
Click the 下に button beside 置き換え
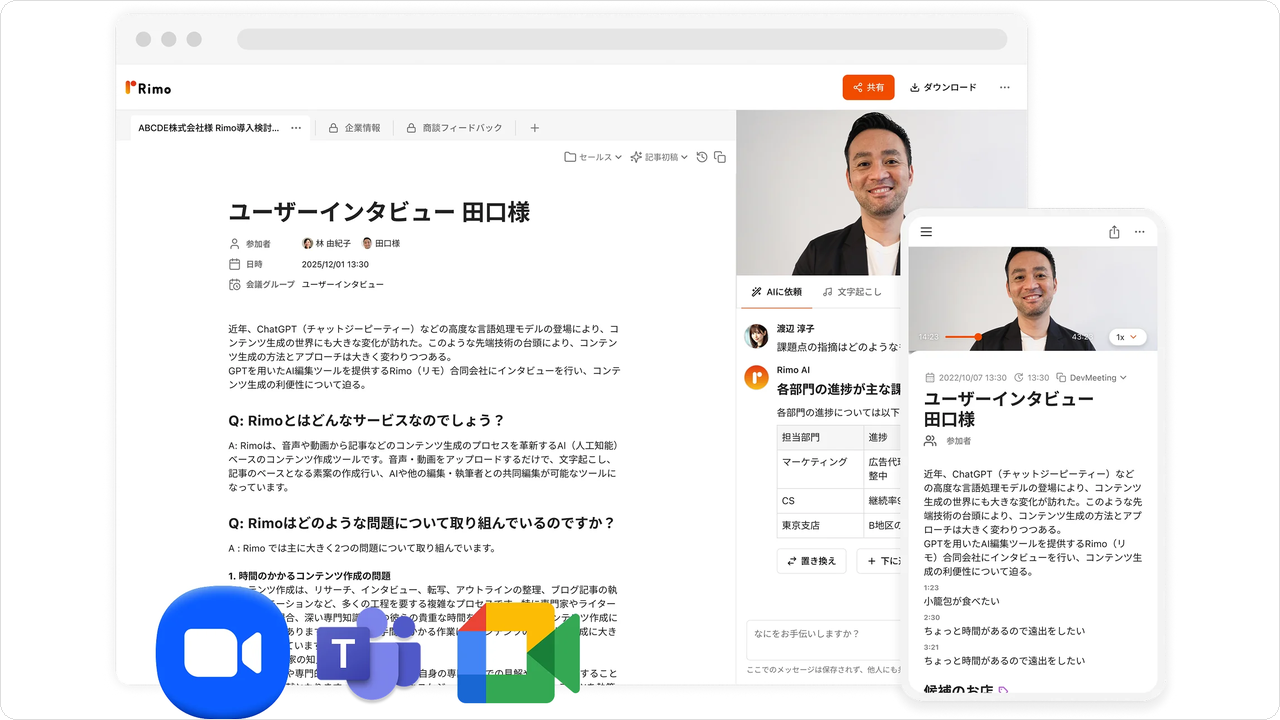pos(879,561)
